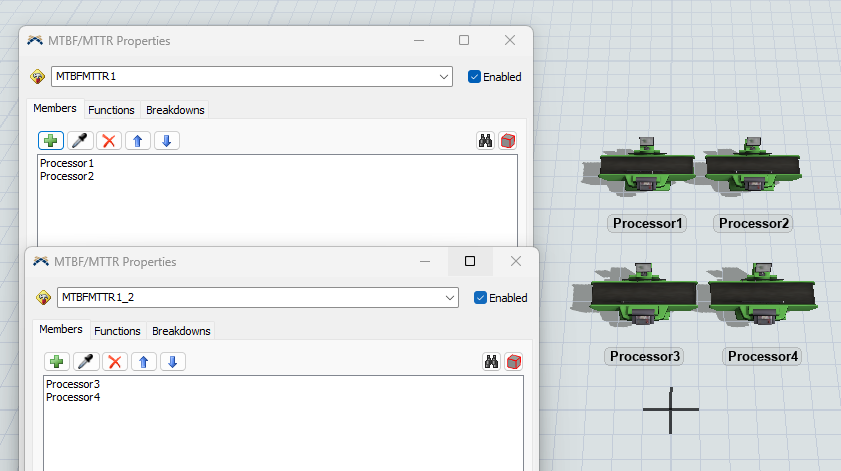Select Members tab in MTBFMTTR1_2 window

pos(61,329)
